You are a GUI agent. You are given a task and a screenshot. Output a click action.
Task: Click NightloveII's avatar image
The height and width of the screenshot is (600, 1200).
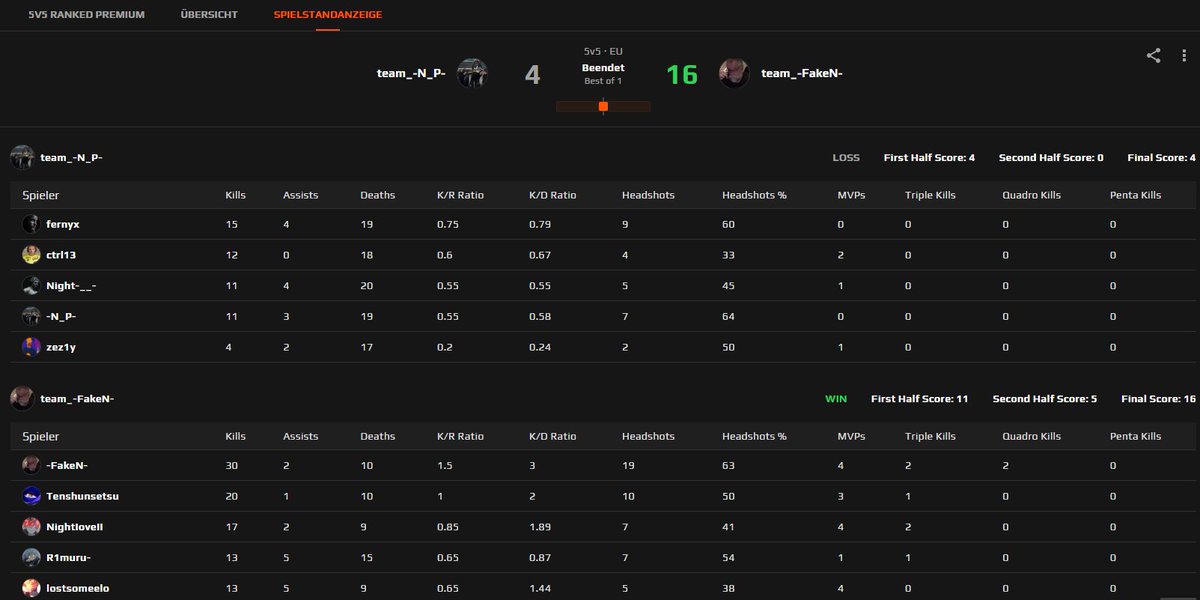point(30,527)
